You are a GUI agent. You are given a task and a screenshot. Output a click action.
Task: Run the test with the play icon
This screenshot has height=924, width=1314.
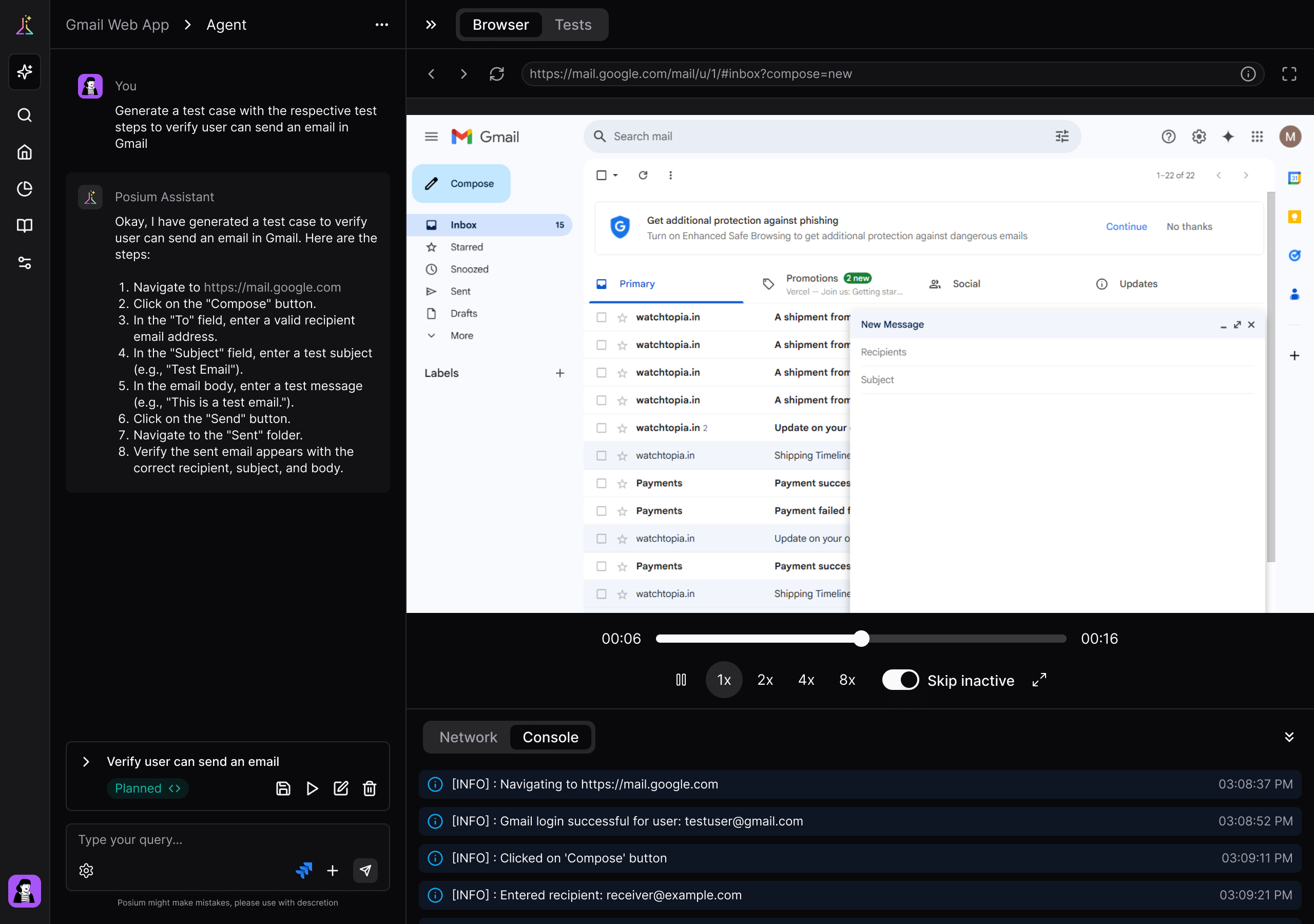(312, 788)
